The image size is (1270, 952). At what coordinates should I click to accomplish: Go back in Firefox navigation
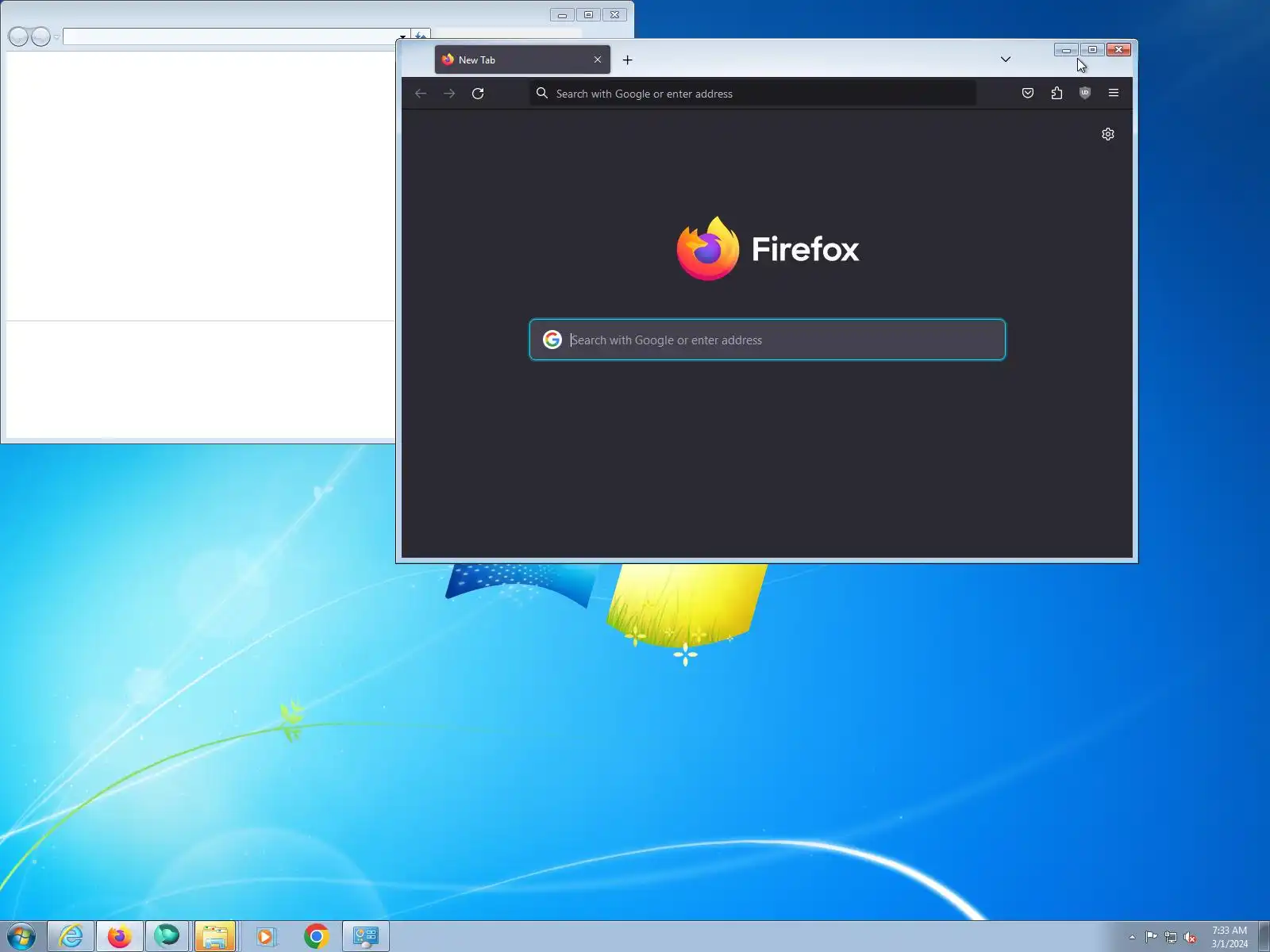(421, 94)
